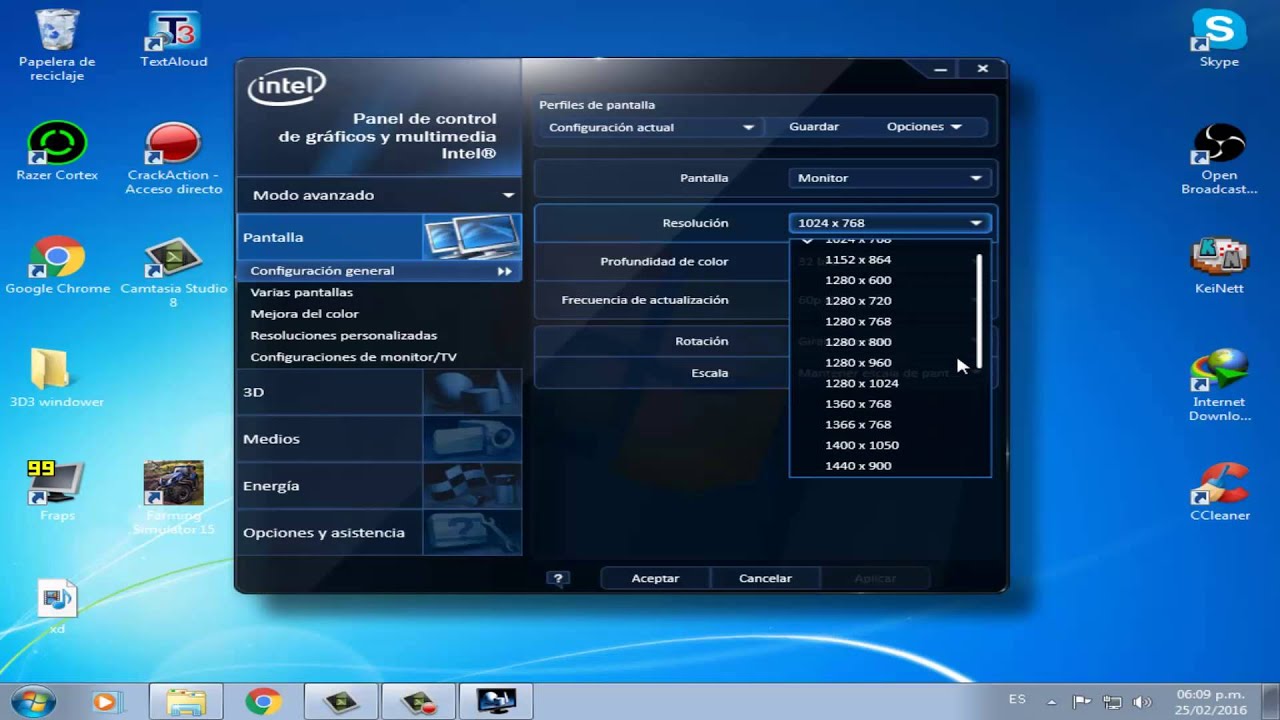The width and height of the screenshot is (1280, 720).
Task: Launch Razer Cortex from the desktop
Action: 57,152
